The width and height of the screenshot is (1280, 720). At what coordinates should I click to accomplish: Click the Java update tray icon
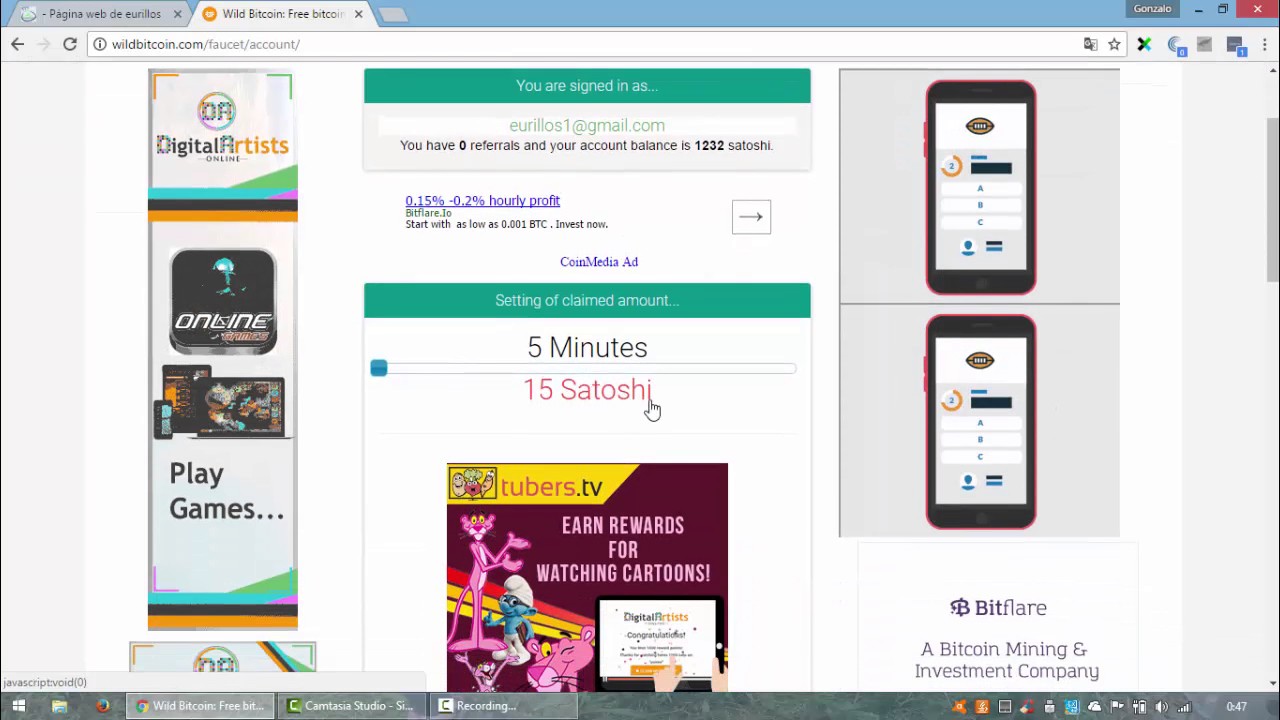click(x=982, y=706)
